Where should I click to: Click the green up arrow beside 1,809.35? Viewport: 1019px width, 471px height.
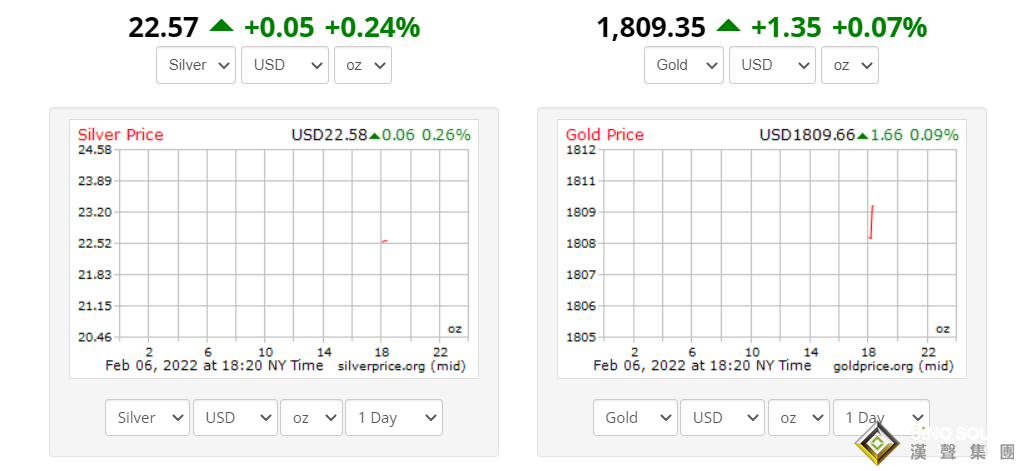click(x=730, y=26)
